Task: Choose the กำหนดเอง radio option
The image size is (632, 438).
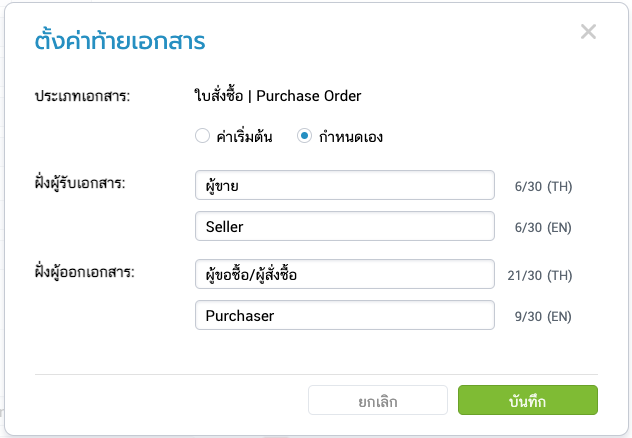Action: tap(304, 136)
